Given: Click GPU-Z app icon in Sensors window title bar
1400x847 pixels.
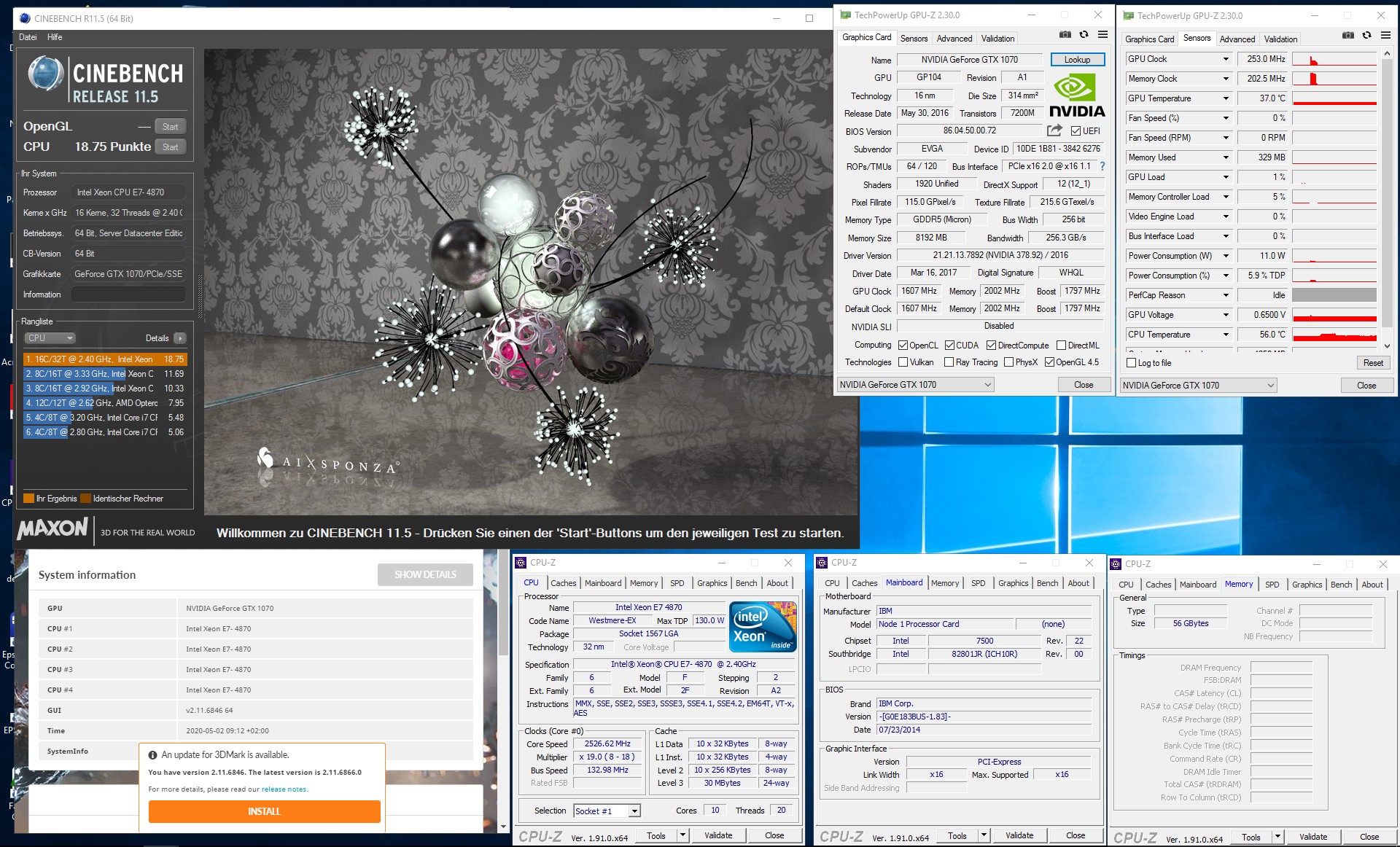Looking at the screenshot, I should (1128, 15).
